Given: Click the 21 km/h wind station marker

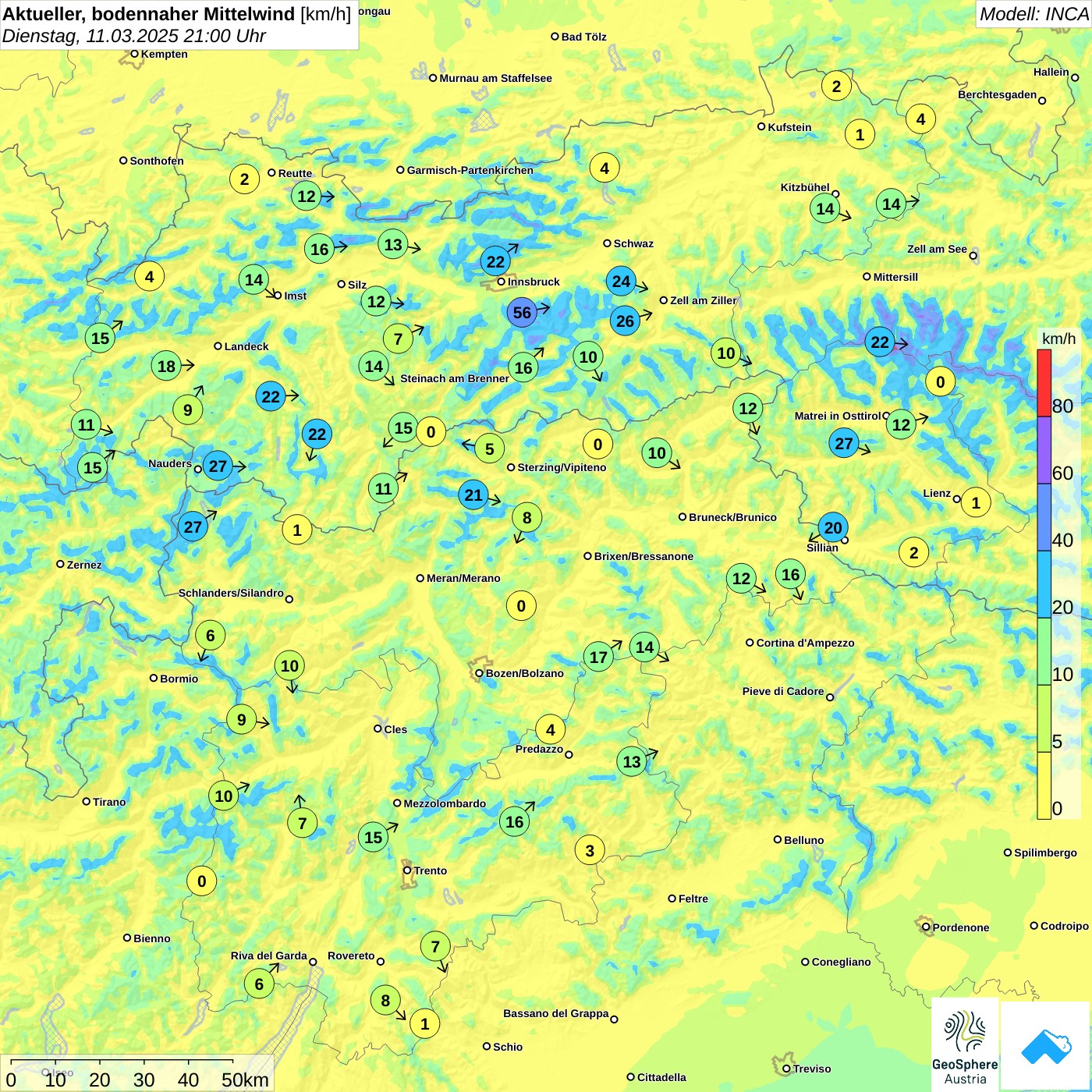Looking at the screenshot, I should coord(473,495).
